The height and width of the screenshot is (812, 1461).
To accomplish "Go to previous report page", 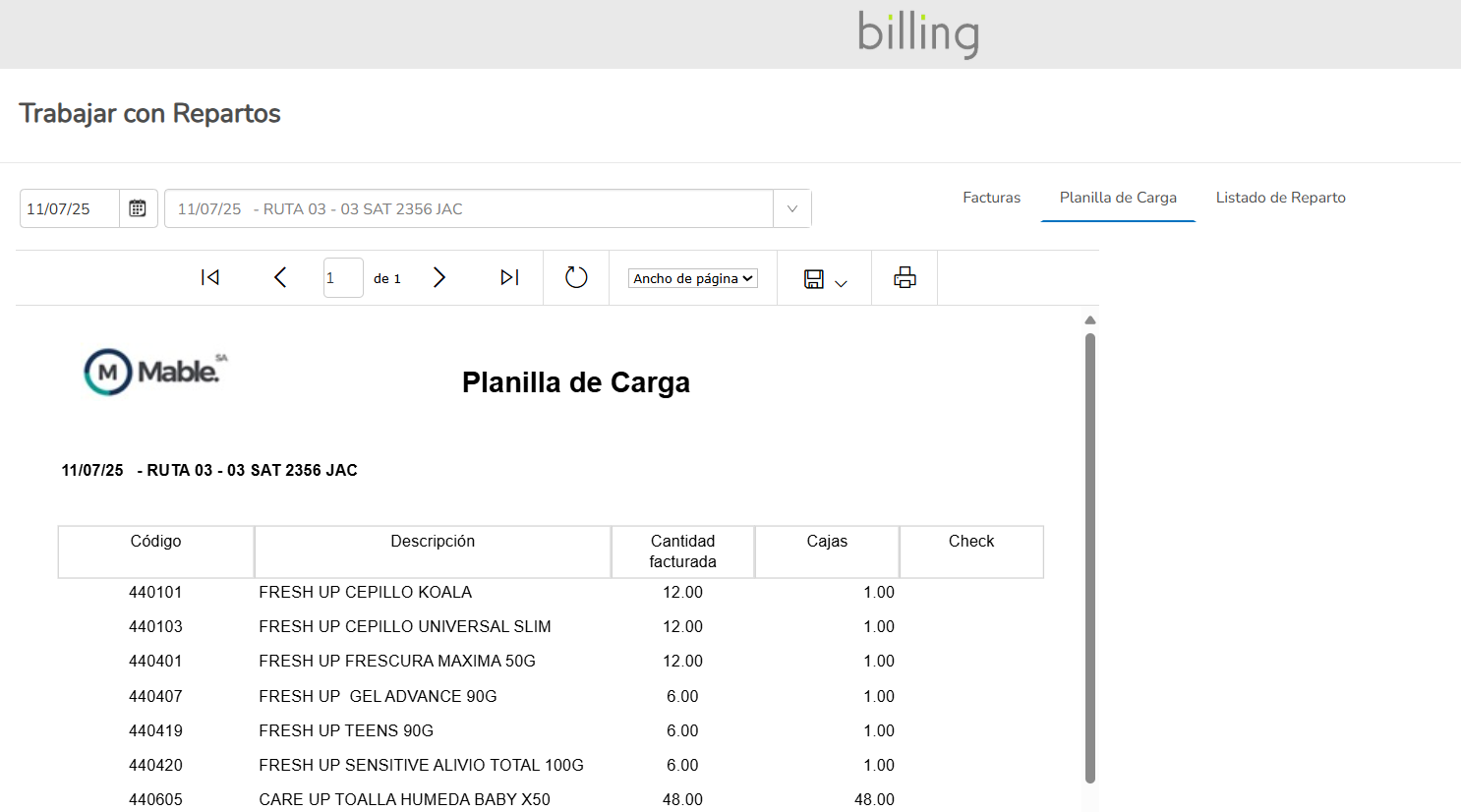I will [x=280, y=278].
